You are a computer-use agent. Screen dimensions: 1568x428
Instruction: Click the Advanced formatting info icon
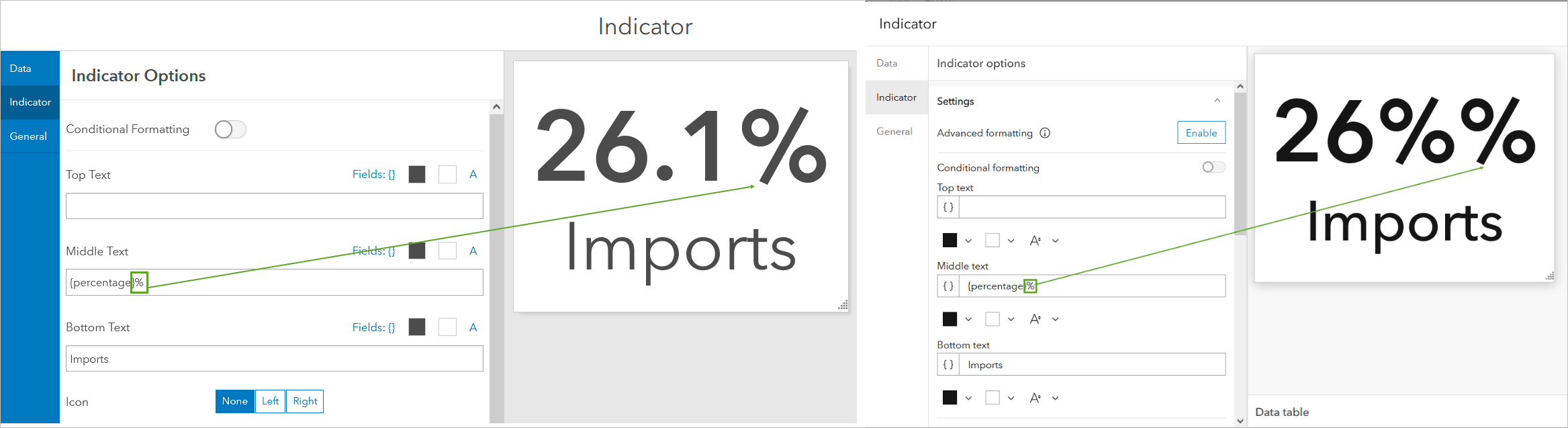click(x=1045, y=132)
